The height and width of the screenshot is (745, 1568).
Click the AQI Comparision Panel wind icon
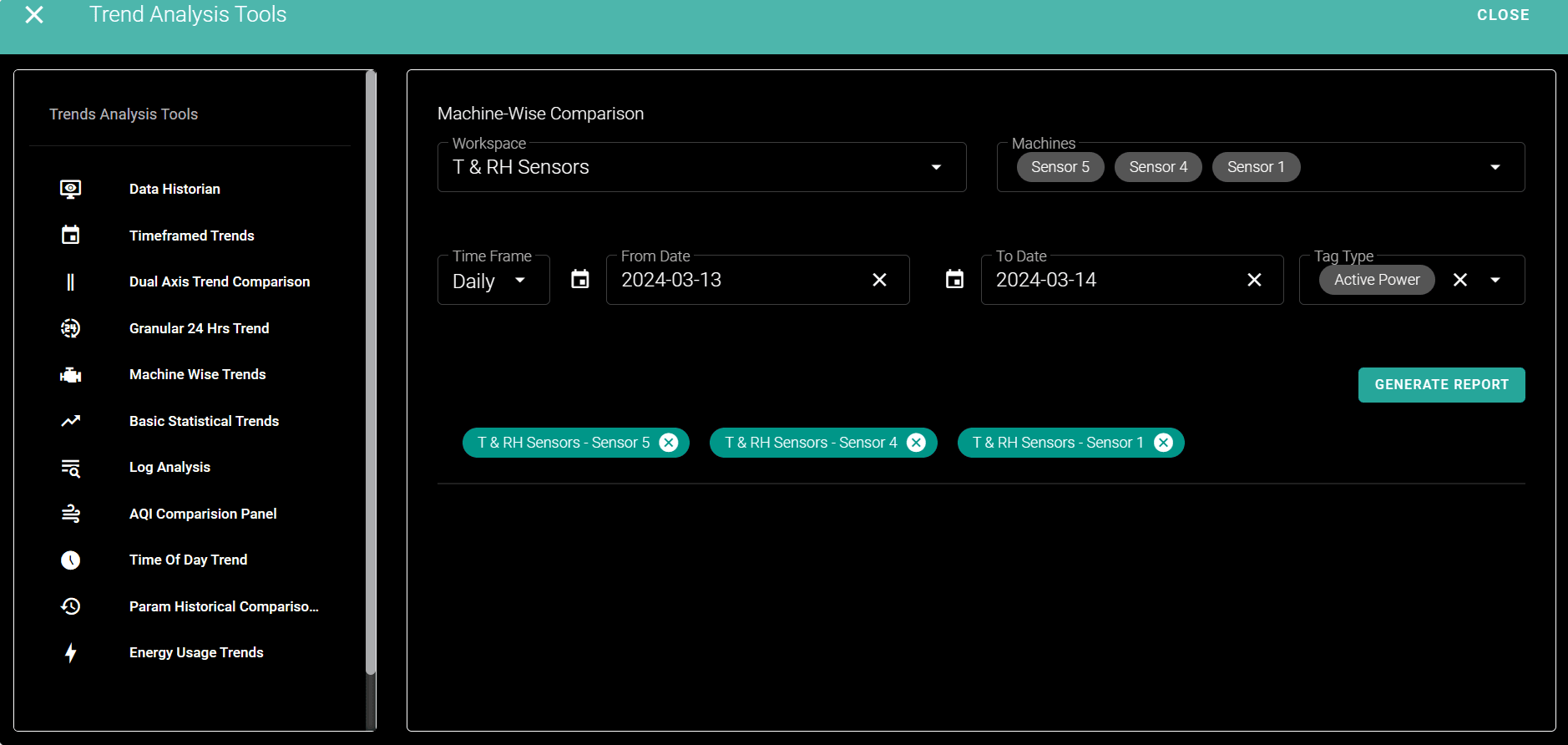tap(71, 514)
